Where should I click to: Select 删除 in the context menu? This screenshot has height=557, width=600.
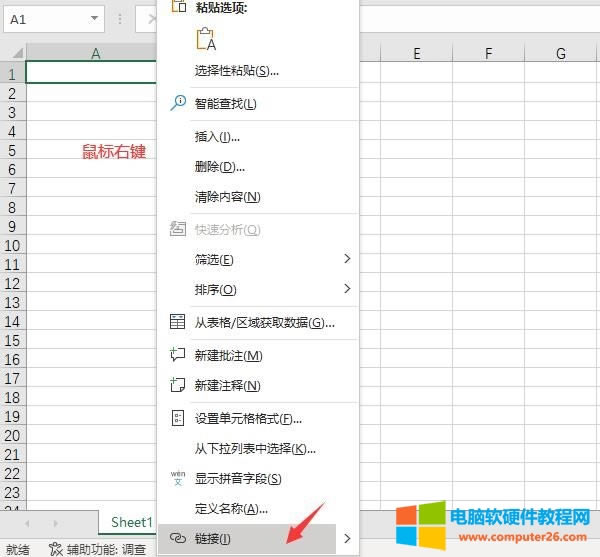[219, 166]
